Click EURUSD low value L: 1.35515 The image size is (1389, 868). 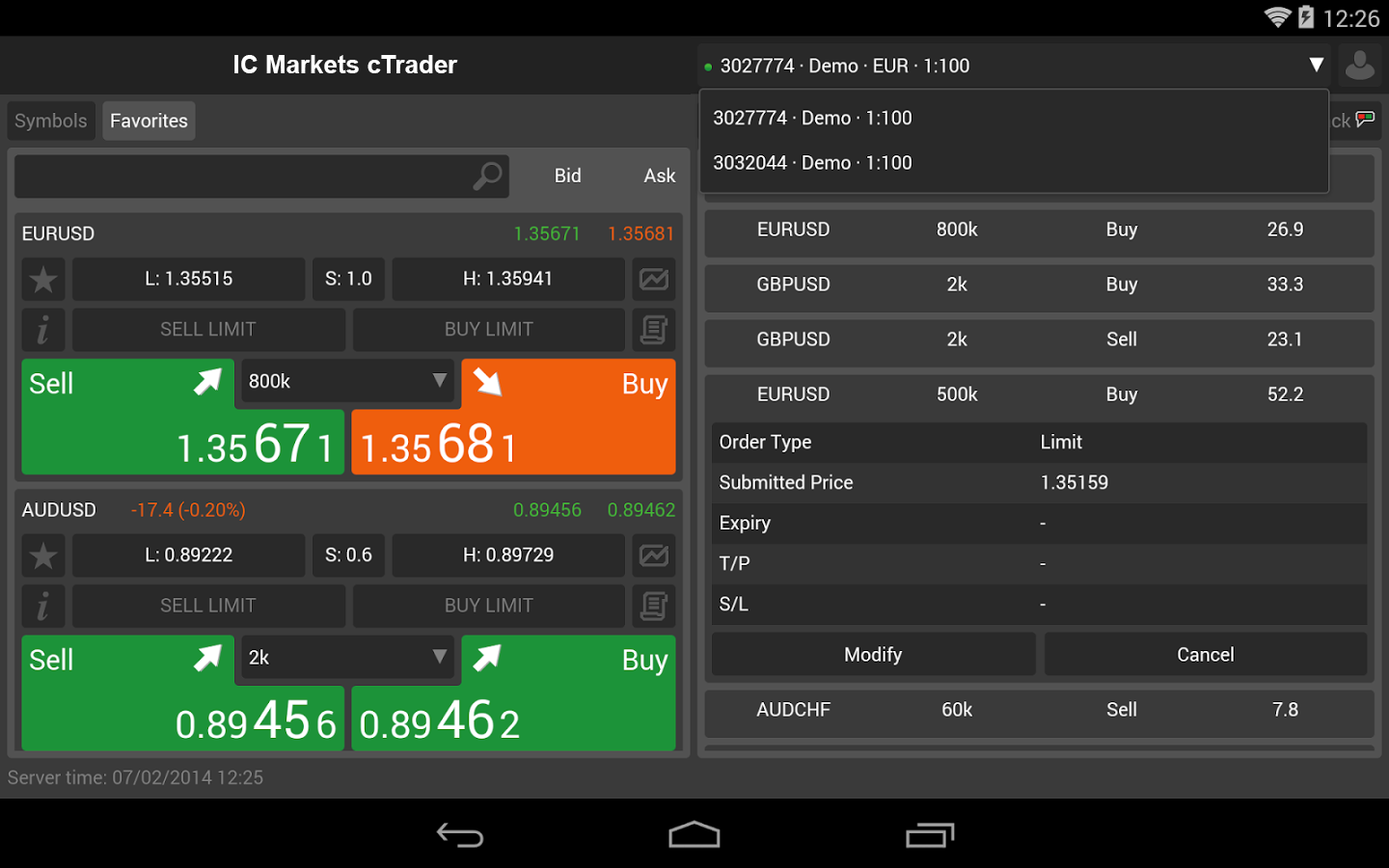[x=189, y=280]
